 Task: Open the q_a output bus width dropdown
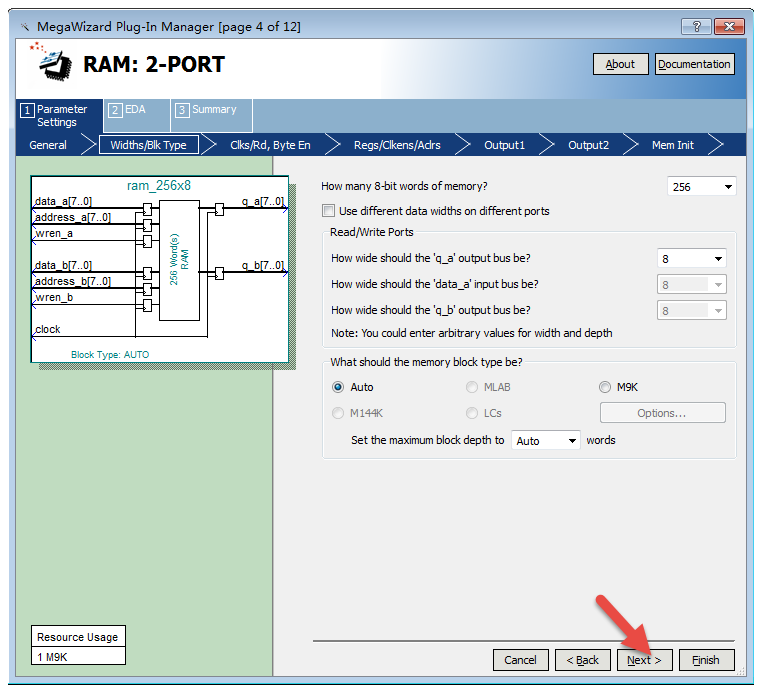(691, 259)
